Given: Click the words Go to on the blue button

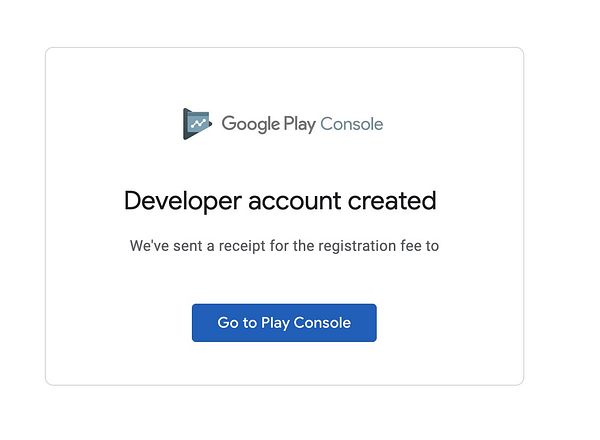Looking at the screenshot, I should click(x=237, y=323).
